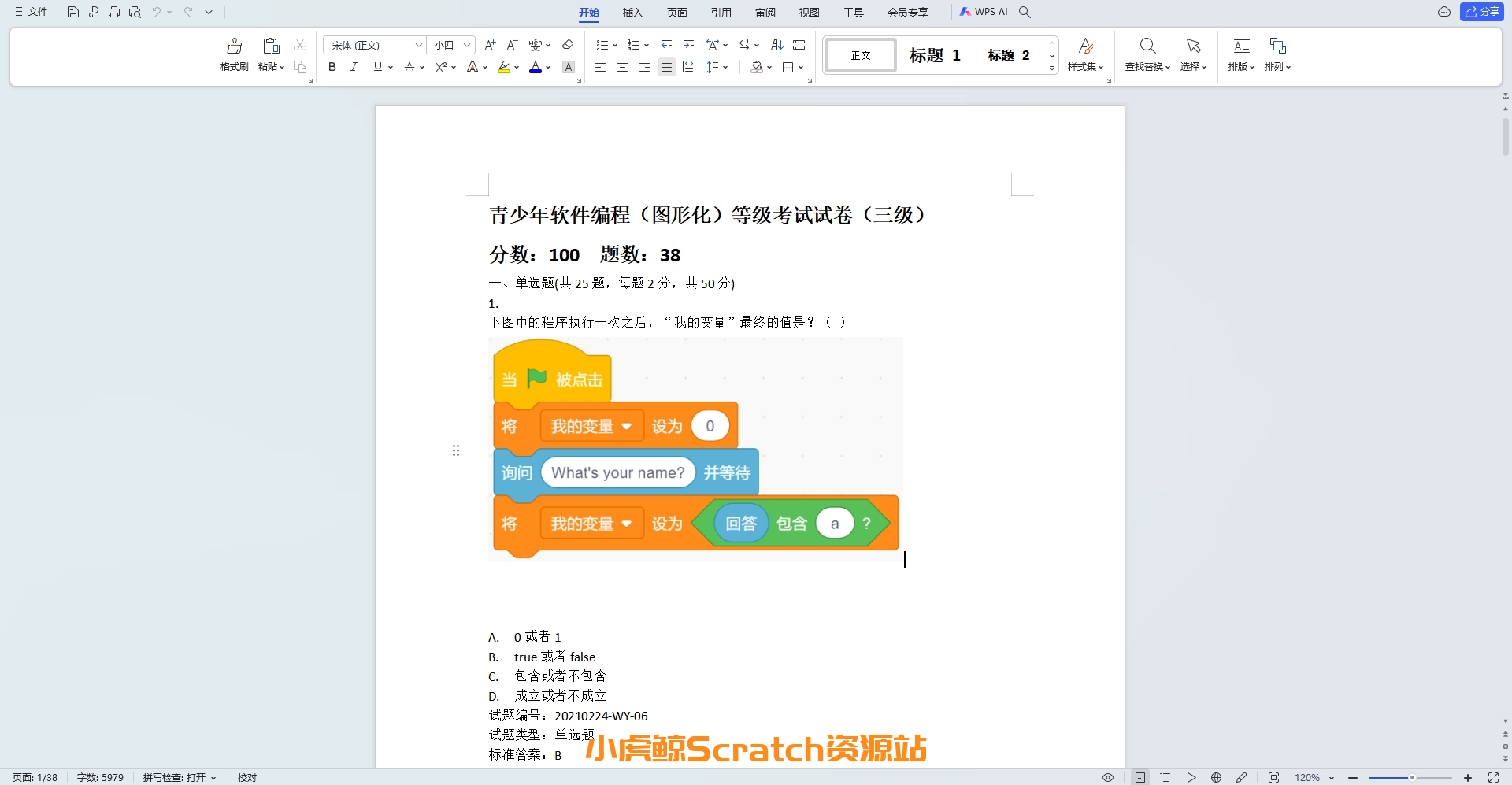Apply the 正文 body text style
1512x785 pixels.
pyautogui.click(x=861, y=55)
